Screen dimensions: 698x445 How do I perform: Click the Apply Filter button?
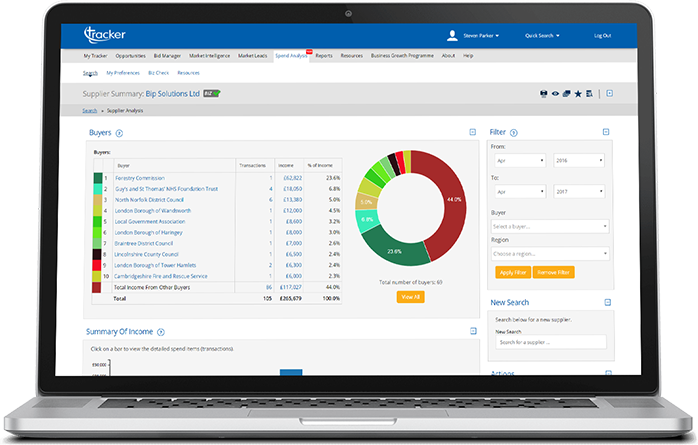point(513,272)
